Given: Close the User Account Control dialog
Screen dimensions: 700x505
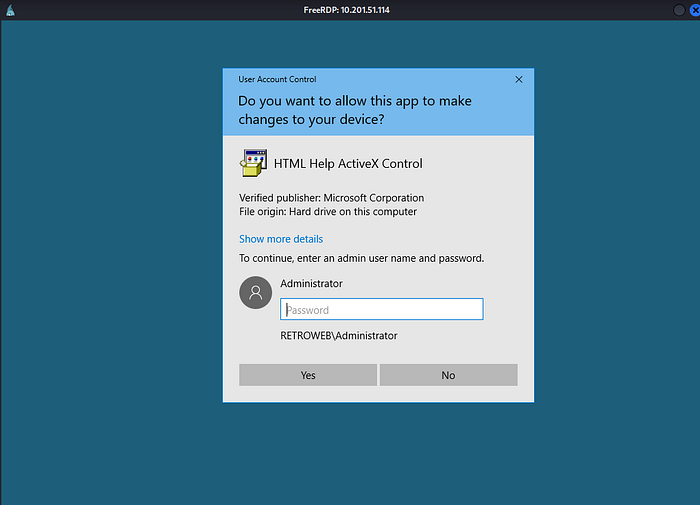Looking at the screenshot, I should click(519, 79).
